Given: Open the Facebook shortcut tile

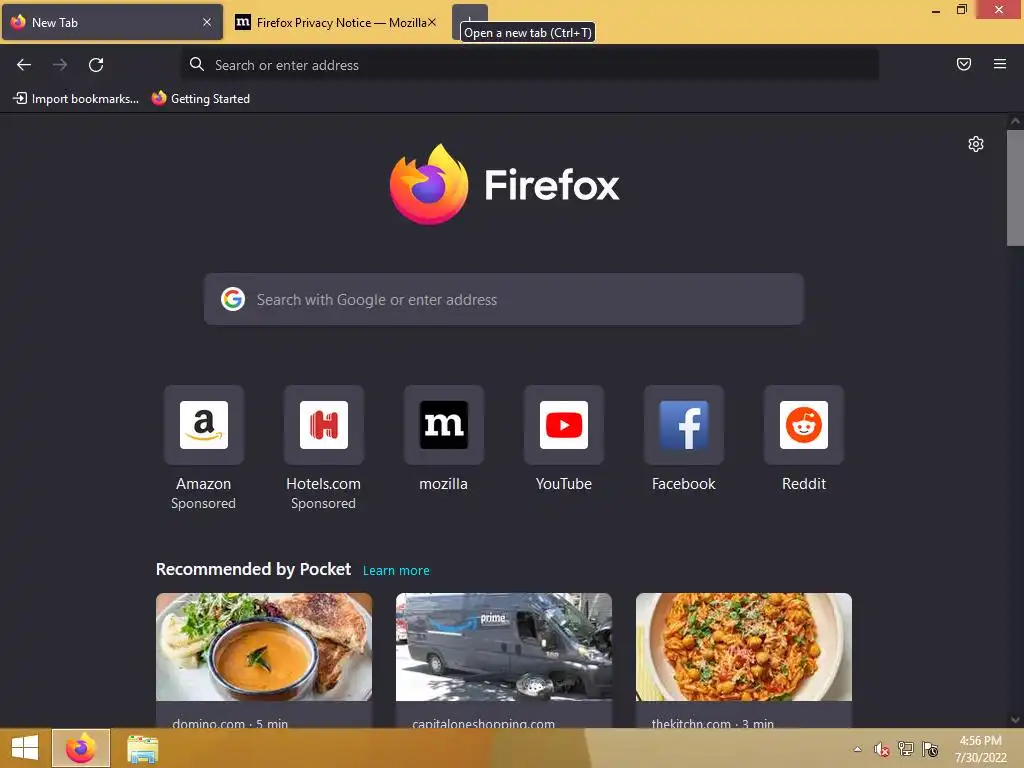Looking at the screenshot, I should coord(684,425).
